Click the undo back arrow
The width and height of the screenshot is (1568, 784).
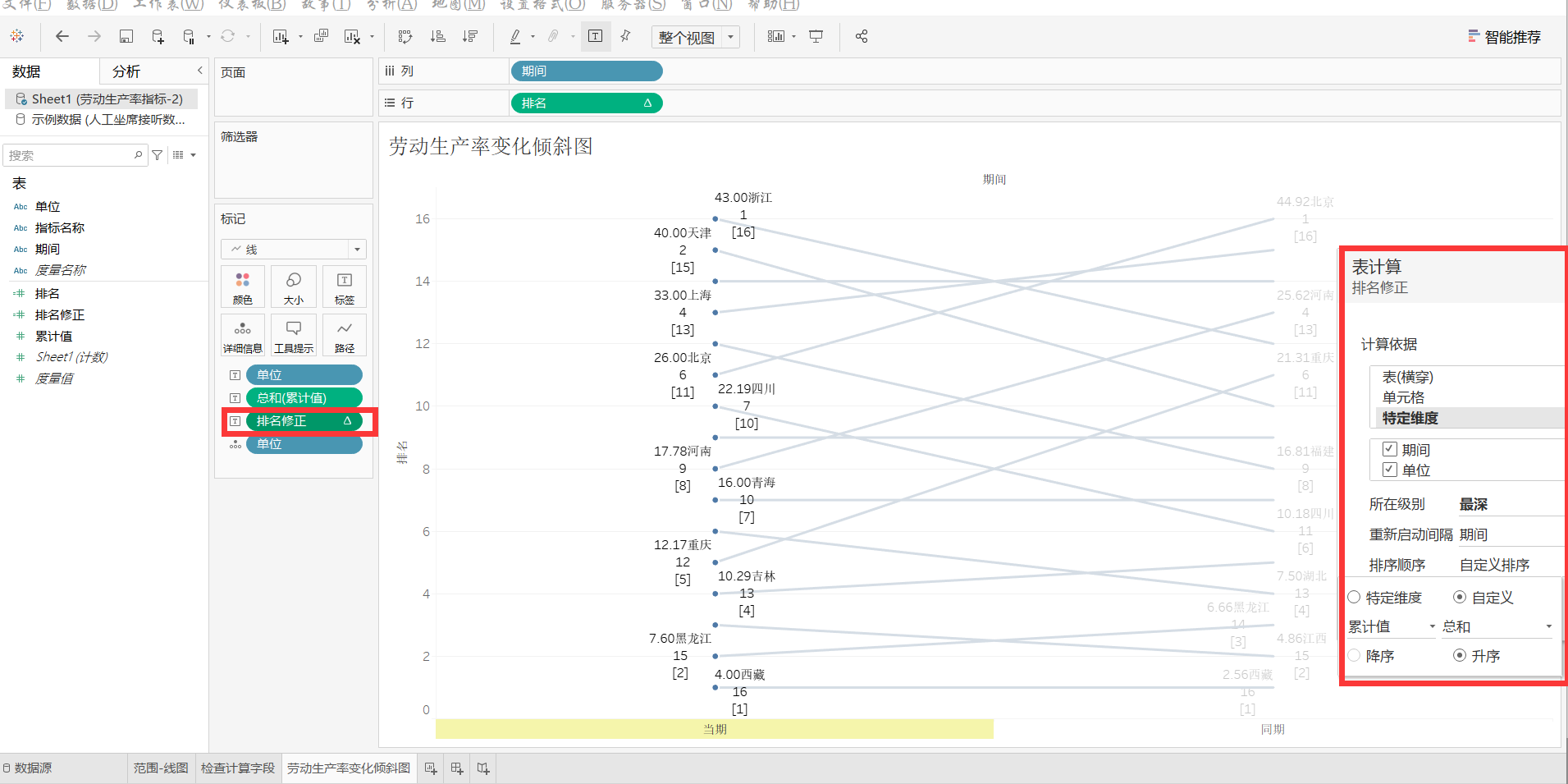(62, 36)
